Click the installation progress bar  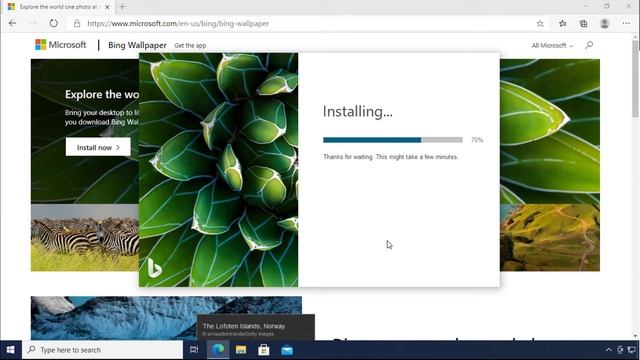(393, 140)
